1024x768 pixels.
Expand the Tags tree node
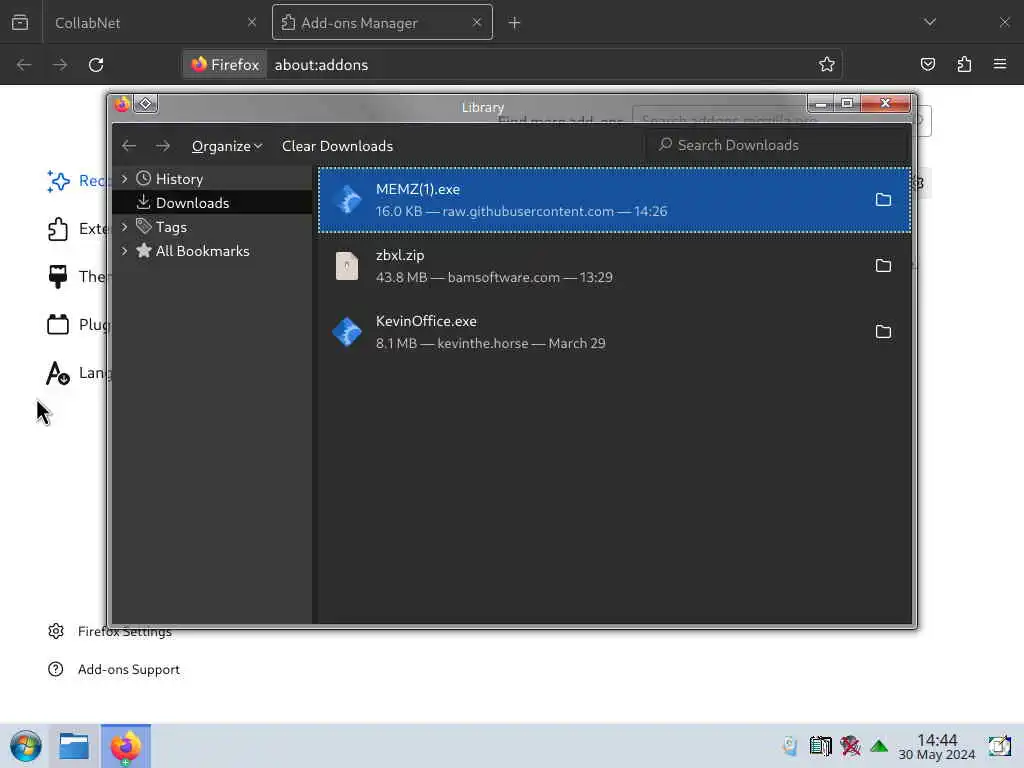(125, 227)
